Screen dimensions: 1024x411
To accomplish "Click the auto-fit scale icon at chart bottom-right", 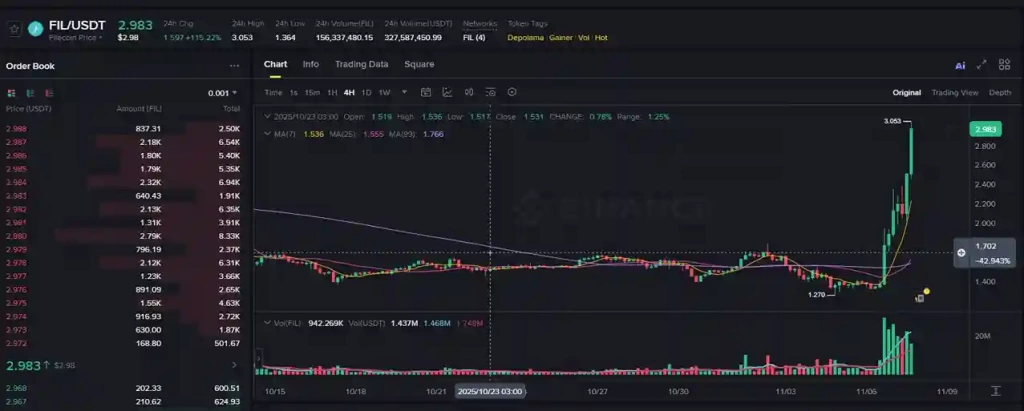I will point(996,390).
